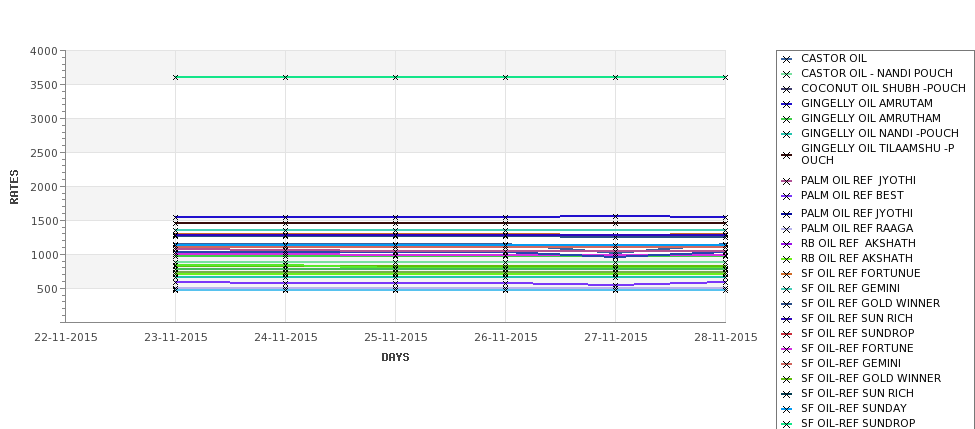Image resolution: width=975 pixels, height=429 pixels.
Task: Select SF OIL REF SUN RICH legend label
Action: (857, 318)
